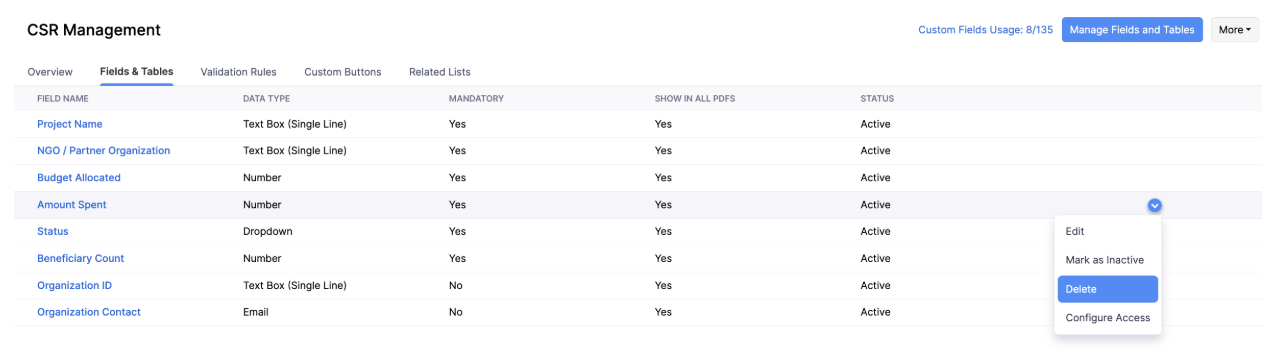Switch to the Related Lists tab

[x=440, y=72]
